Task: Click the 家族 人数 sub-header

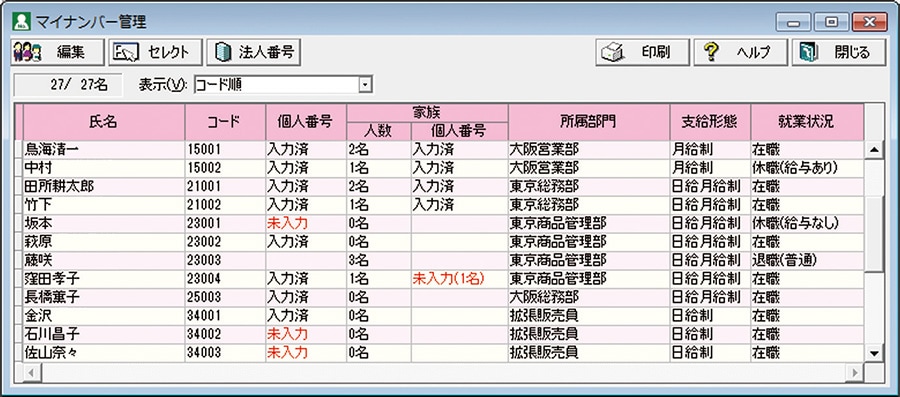Action: [x=378, y=131]
